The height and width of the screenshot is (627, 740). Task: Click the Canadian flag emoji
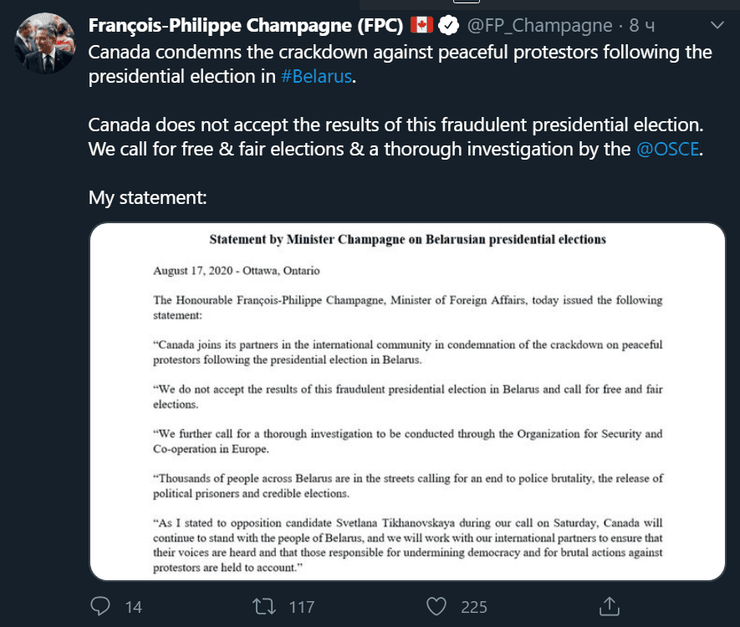point(420,25)
